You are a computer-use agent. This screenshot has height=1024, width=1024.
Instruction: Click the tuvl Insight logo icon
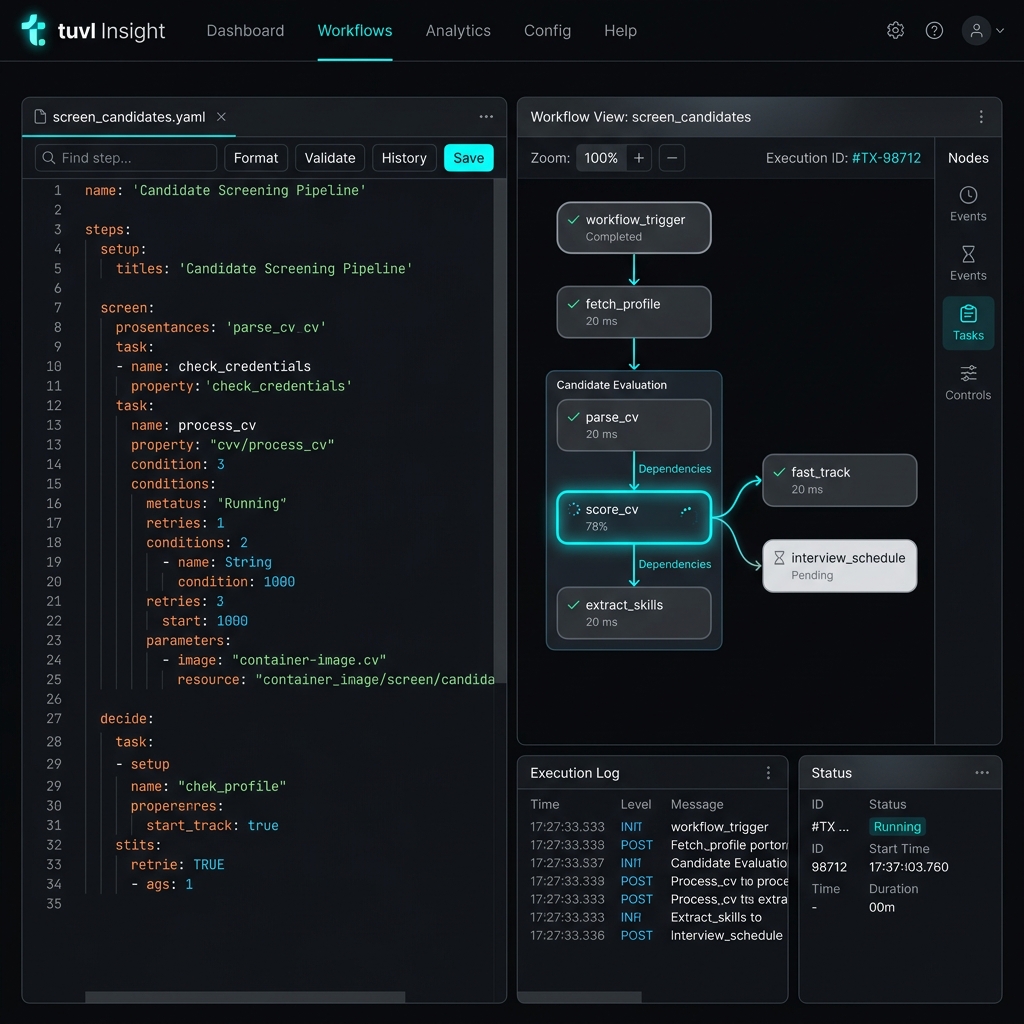pos(34,30)
